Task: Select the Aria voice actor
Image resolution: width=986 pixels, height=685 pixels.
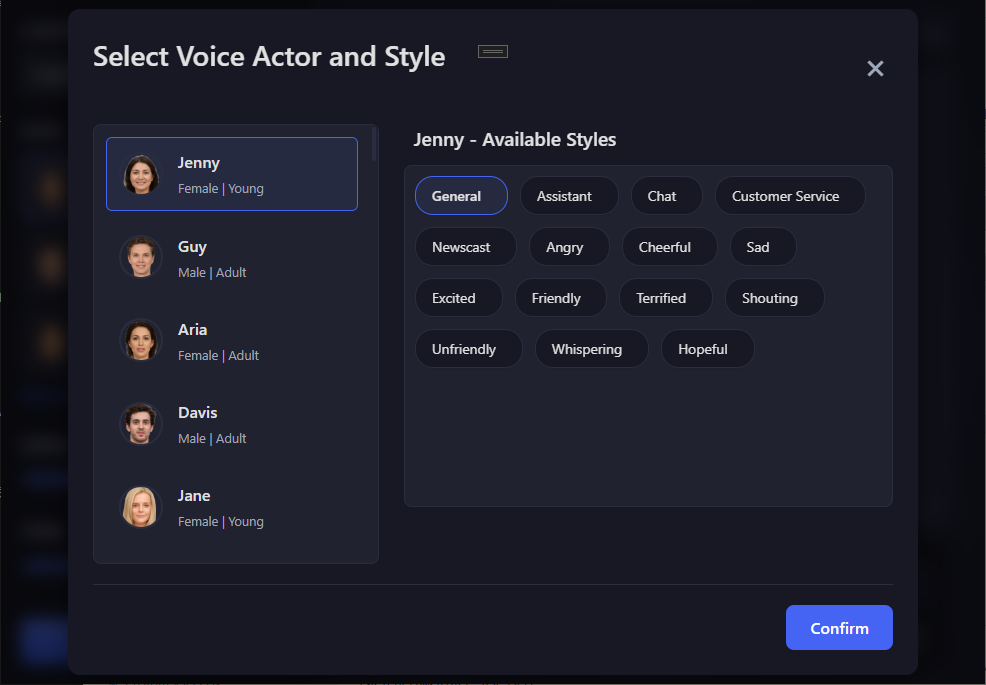Action: [232, 340]
